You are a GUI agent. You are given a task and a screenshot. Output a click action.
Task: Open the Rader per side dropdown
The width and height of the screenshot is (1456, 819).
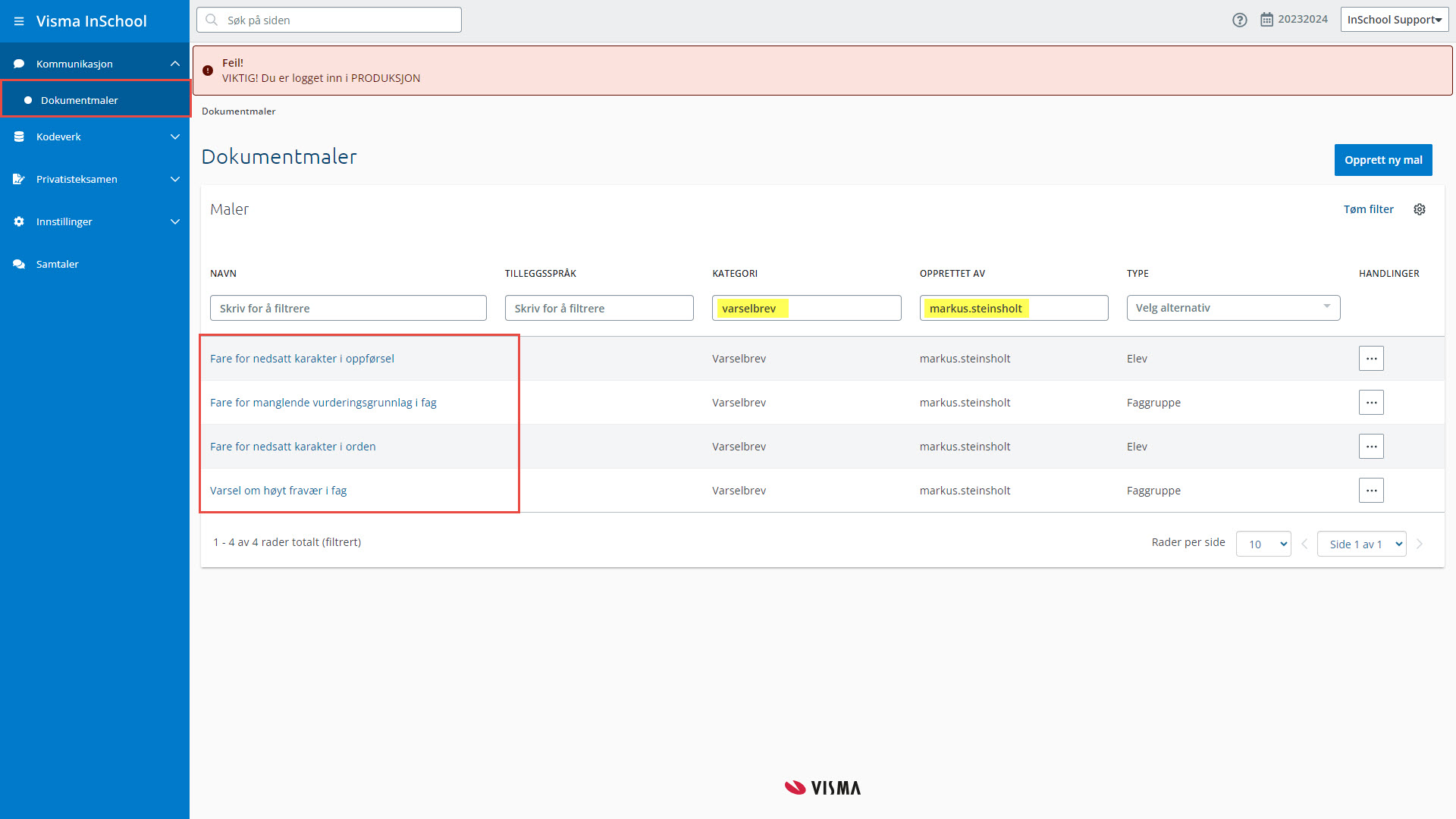[x=1263, y=544]
